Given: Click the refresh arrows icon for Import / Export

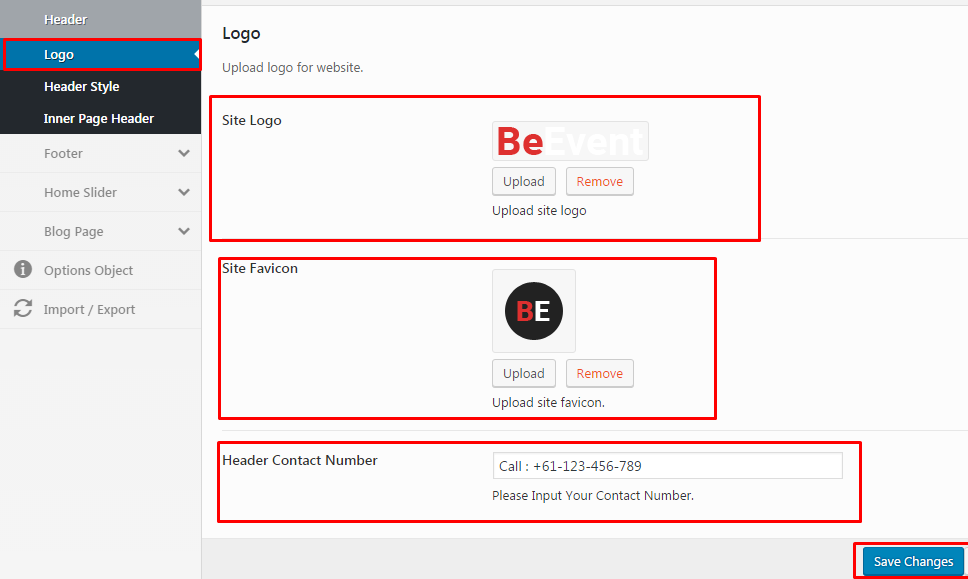Looking at the screenshot, I should click(x=22, y=309).
